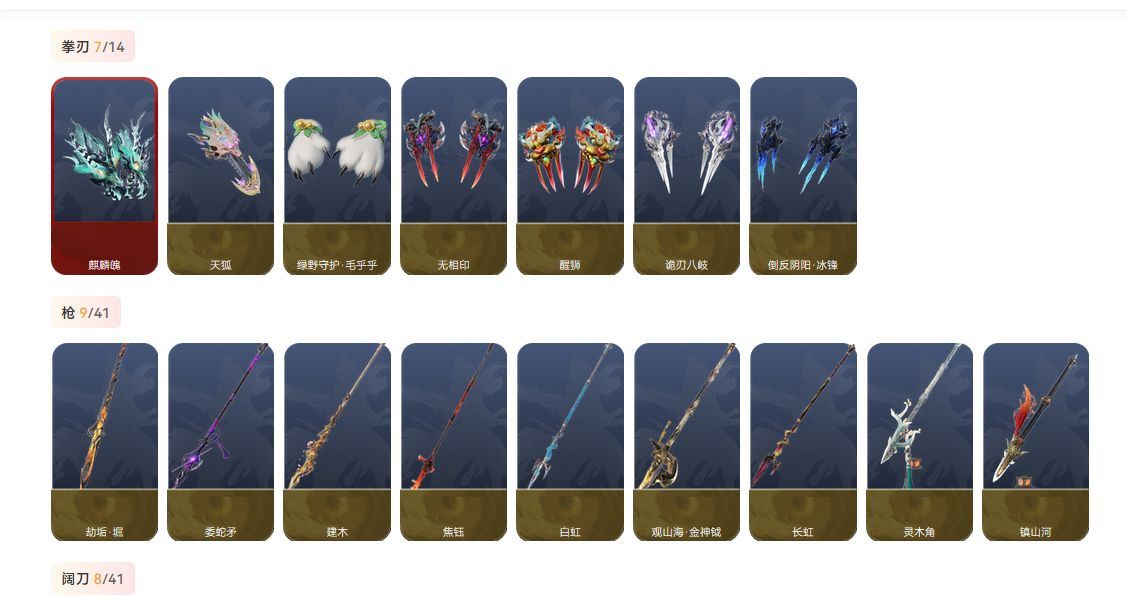
Task: Choose the 观山海·金神钺 halberd
Action: (686, 442)
